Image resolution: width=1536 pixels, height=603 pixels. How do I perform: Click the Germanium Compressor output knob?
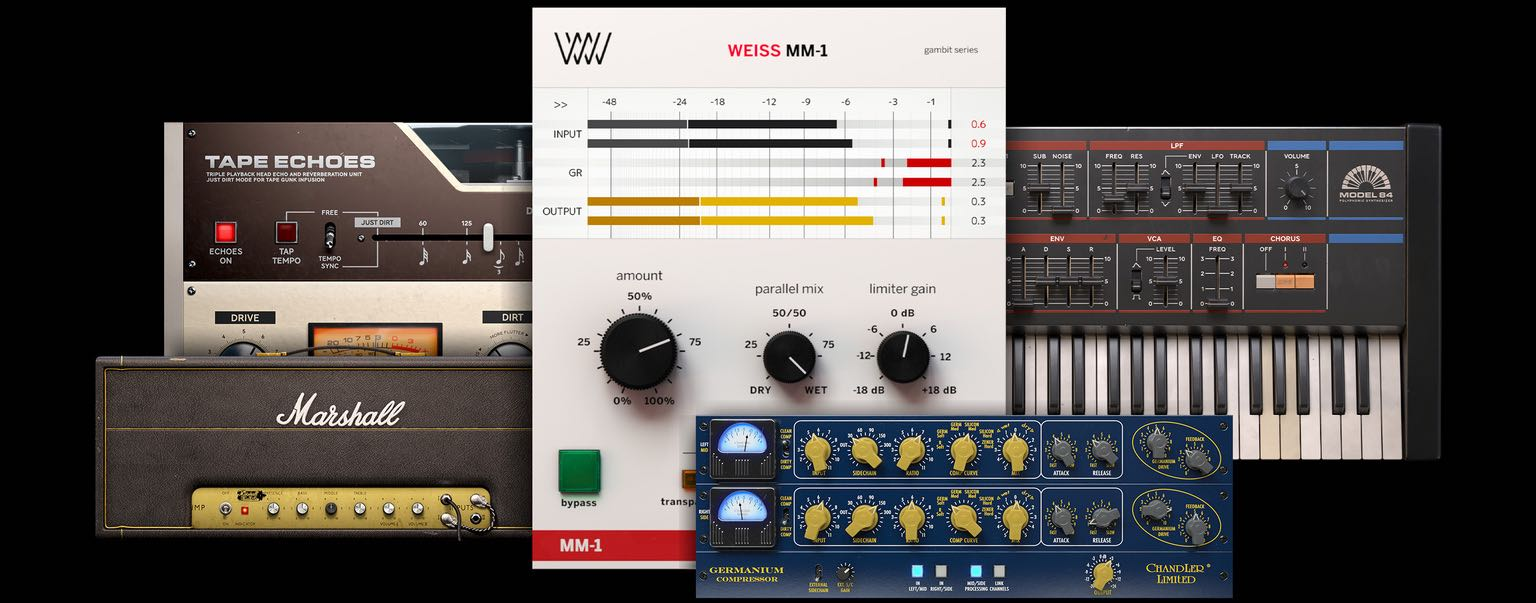[x=1102, y=576]
